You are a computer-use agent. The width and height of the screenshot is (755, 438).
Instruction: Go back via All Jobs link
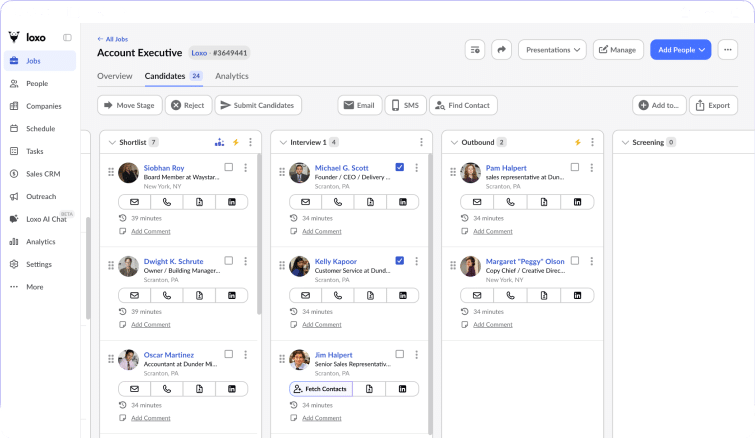coord(113,39)
